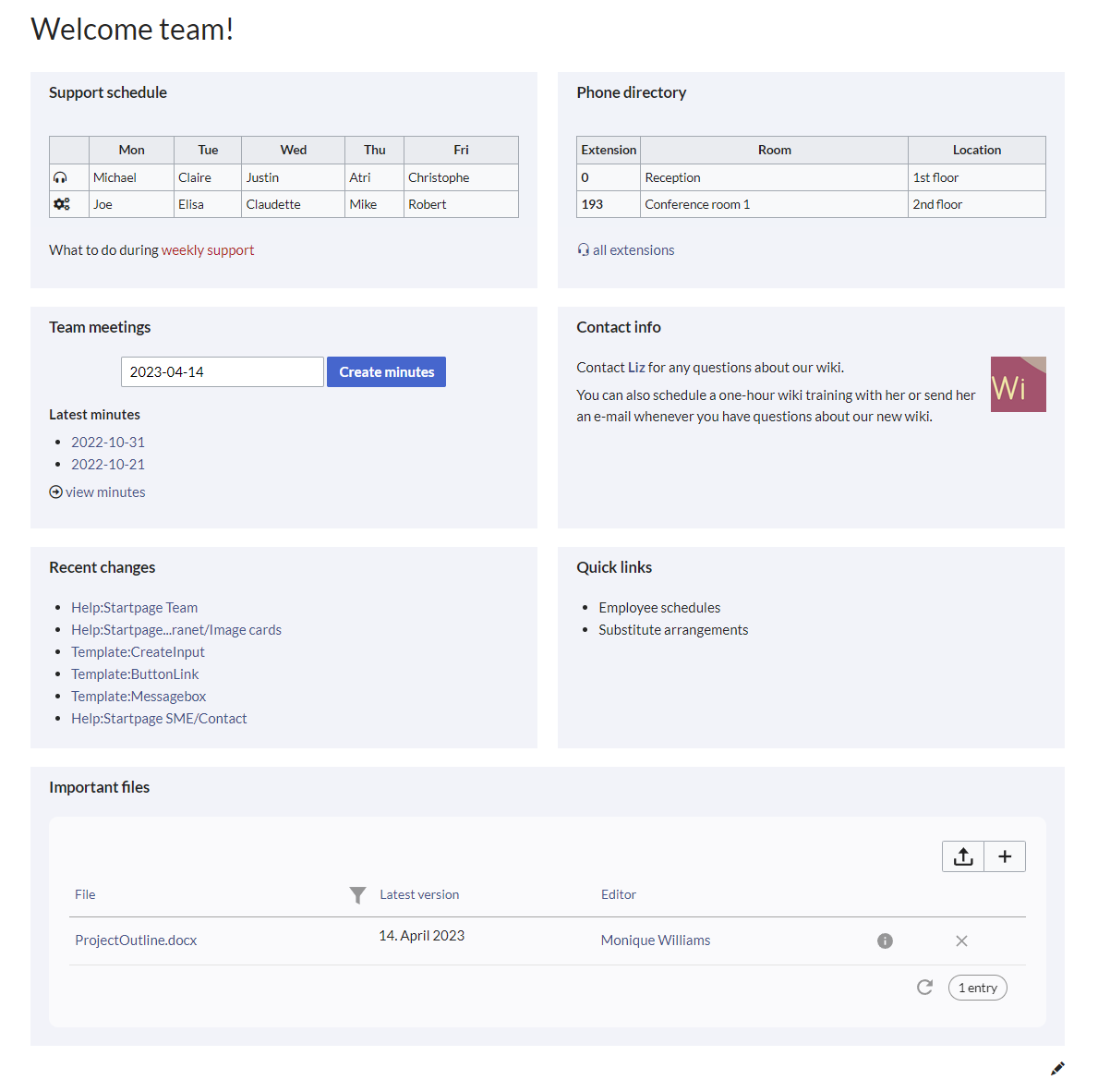Open Substitute arrangements quick link
The height and width of the screenshot is (1092, 1098).
[673, 630]
